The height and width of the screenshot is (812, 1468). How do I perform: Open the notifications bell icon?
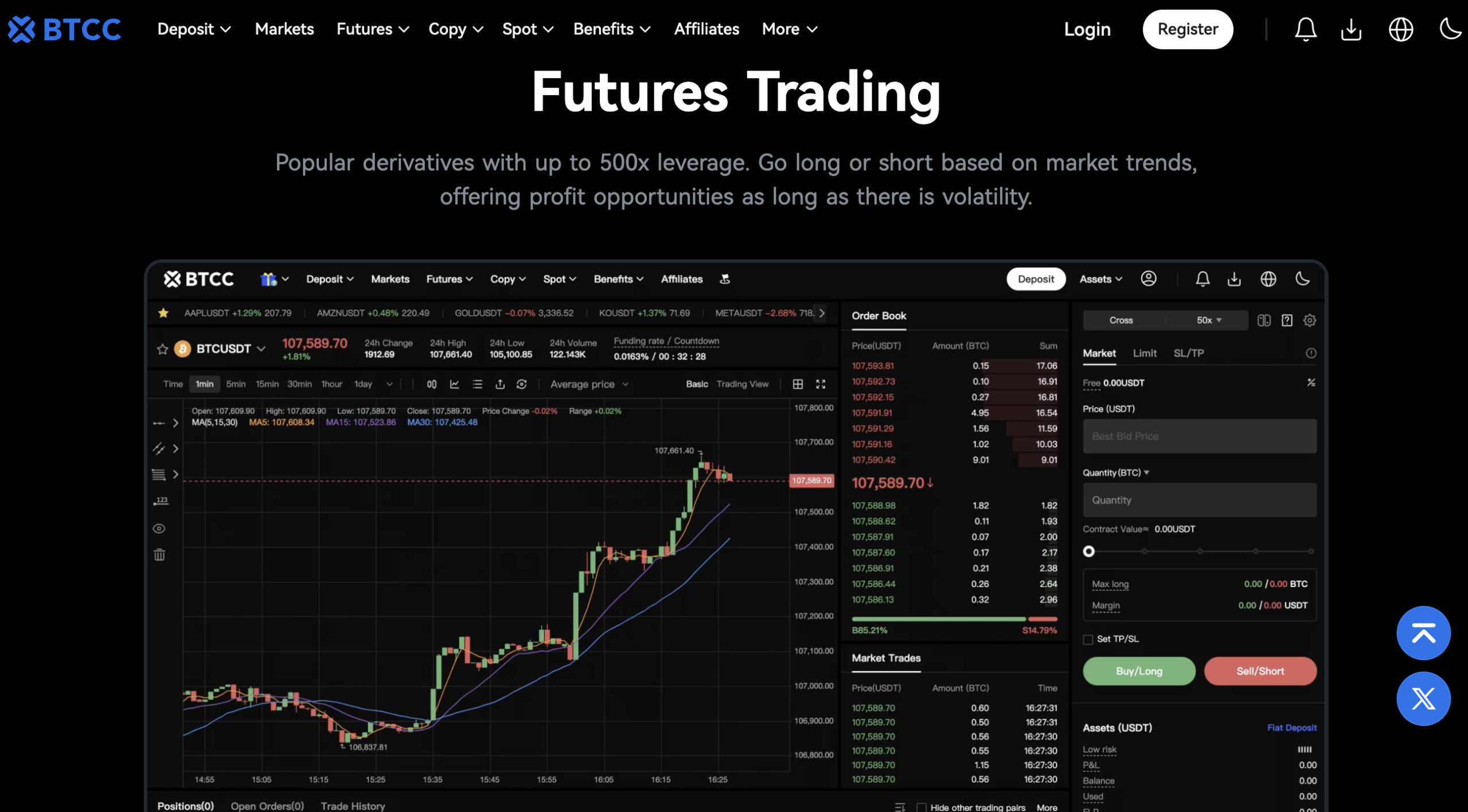(x=1306, y=29)
